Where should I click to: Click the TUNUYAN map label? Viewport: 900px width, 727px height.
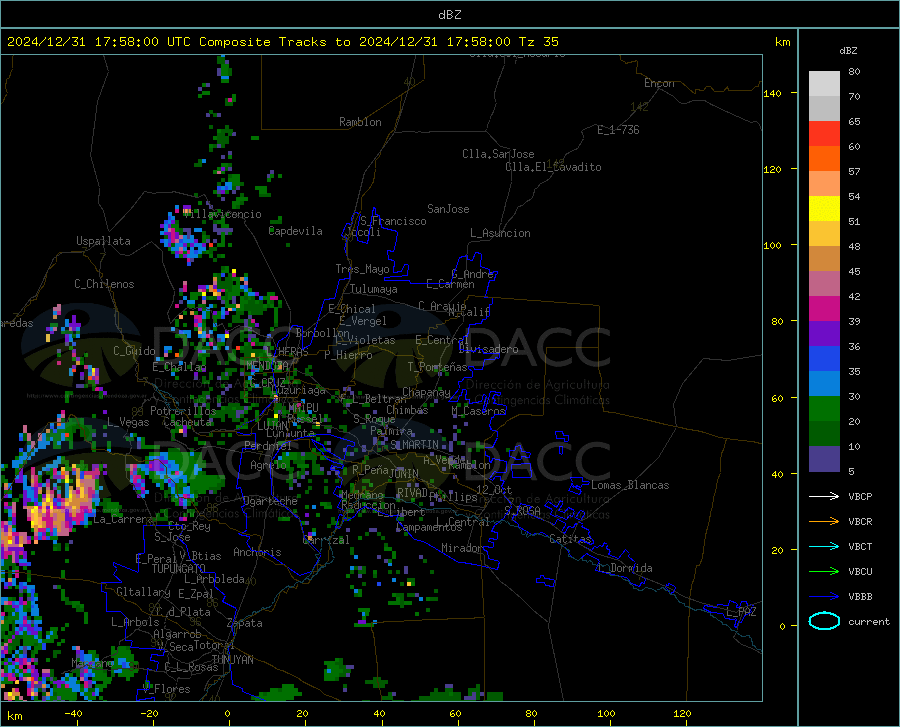pos(232,660)
